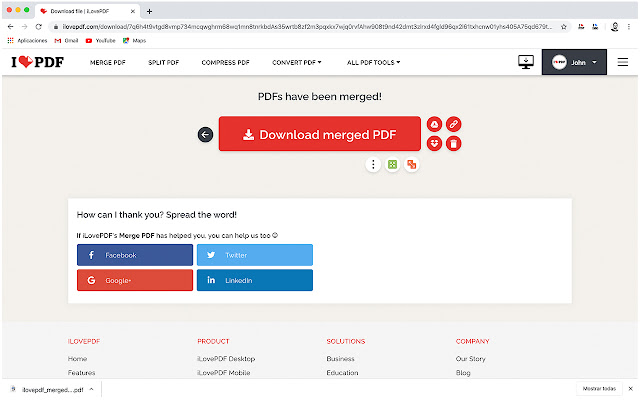Open the Split PDF menu item
The width and height of the screenshot is (640, 400).
click(163, 62)
